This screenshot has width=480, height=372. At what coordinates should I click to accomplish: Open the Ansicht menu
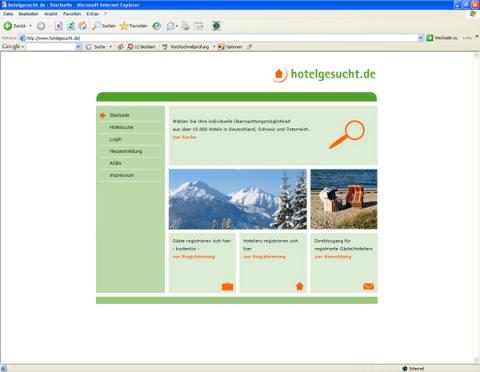[x=51, y=14]
